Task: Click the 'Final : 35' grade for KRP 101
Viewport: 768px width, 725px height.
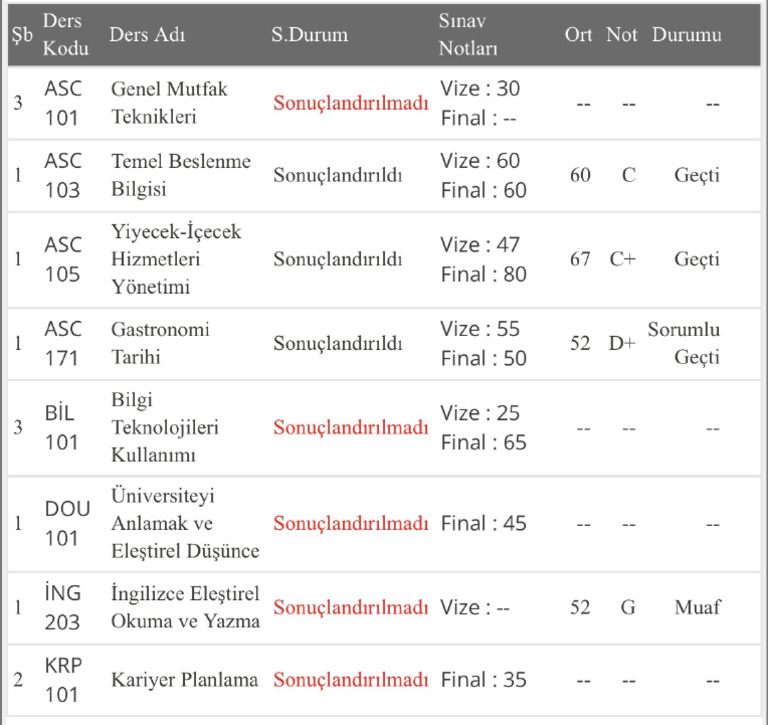Action: point(483,680)
